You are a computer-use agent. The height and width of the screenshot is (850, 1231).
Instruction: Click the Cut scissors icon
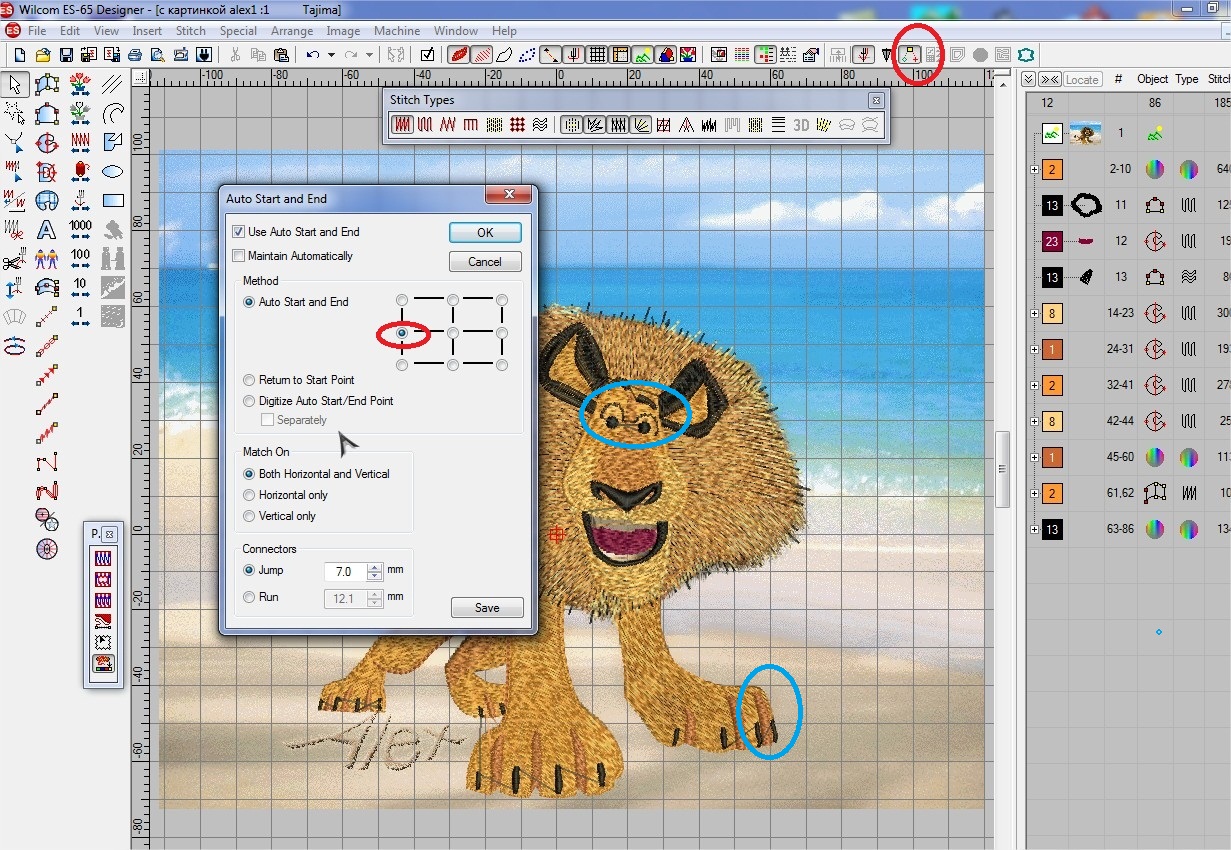pos(236,54)
